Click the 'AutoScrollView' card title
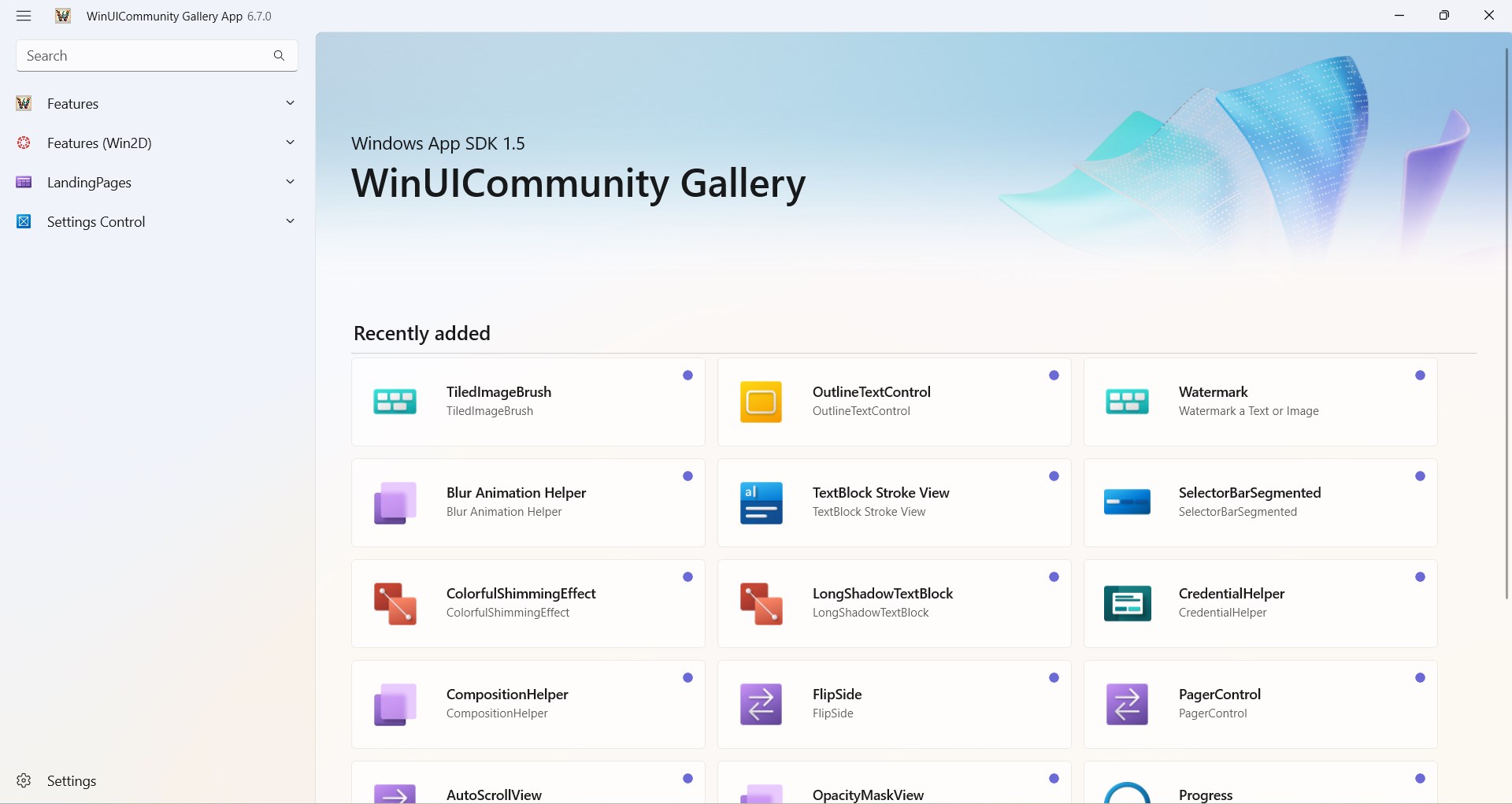 (494, 795)
